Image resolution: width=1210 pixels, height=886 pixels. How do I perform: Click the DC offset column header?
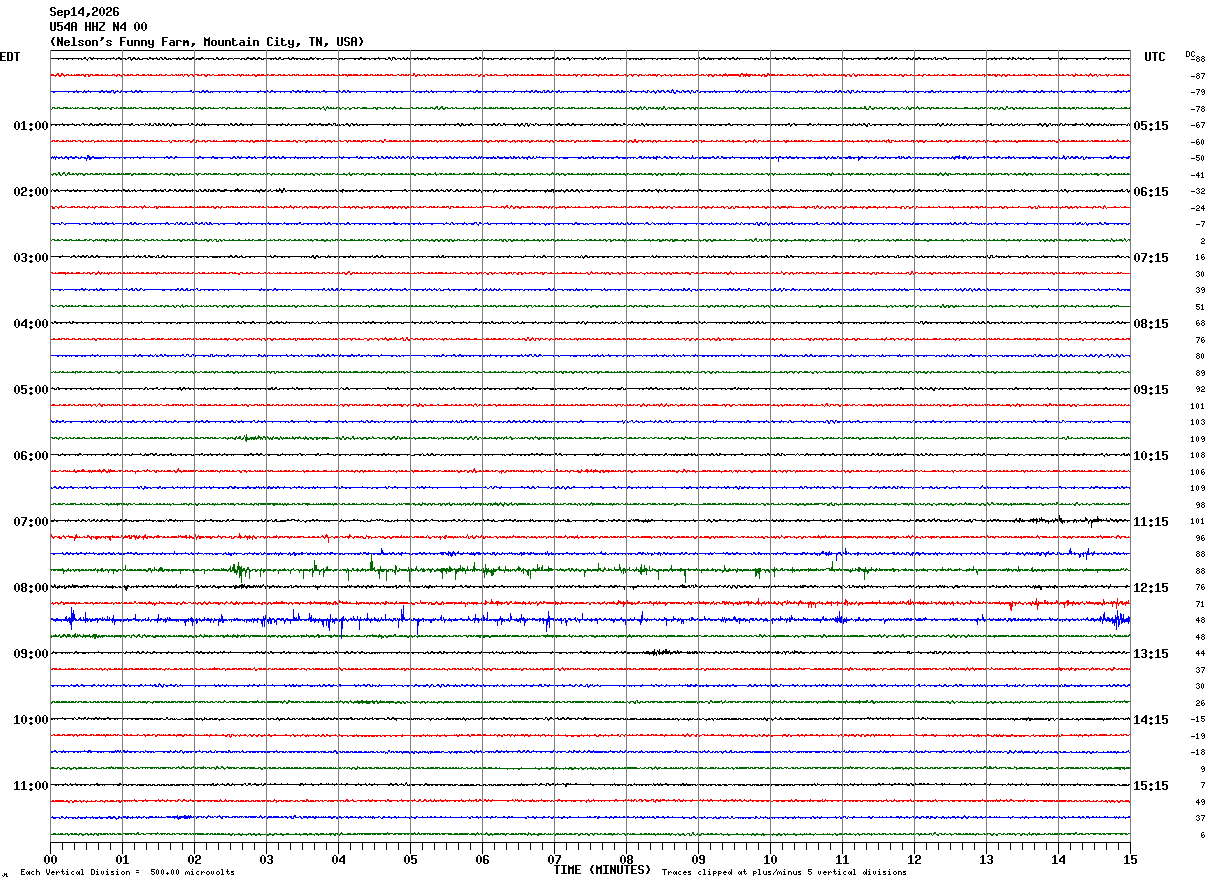1190,54
